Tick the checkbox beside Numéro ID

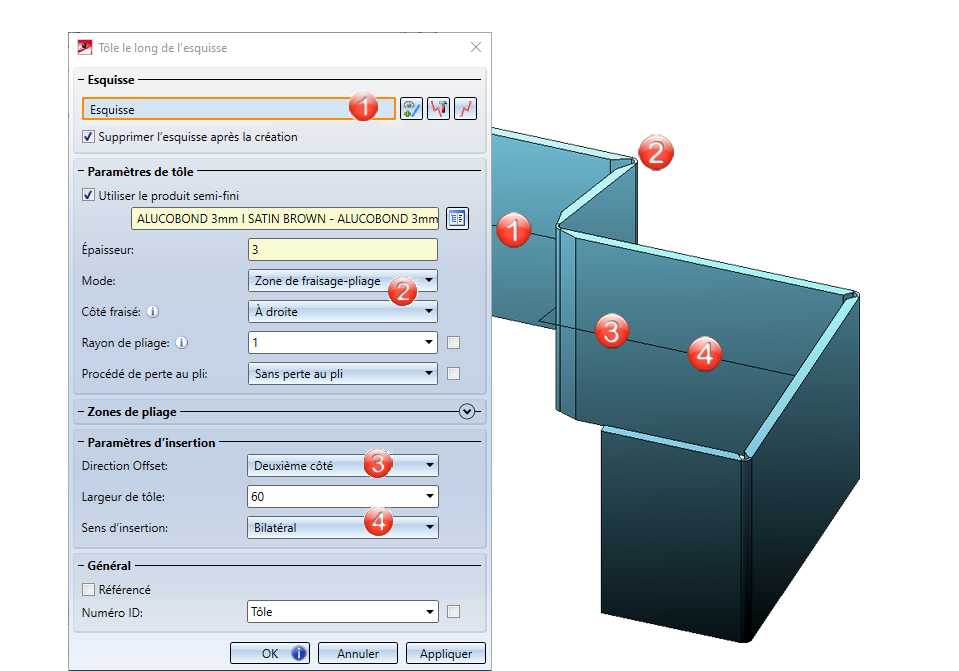click(453, 612)
